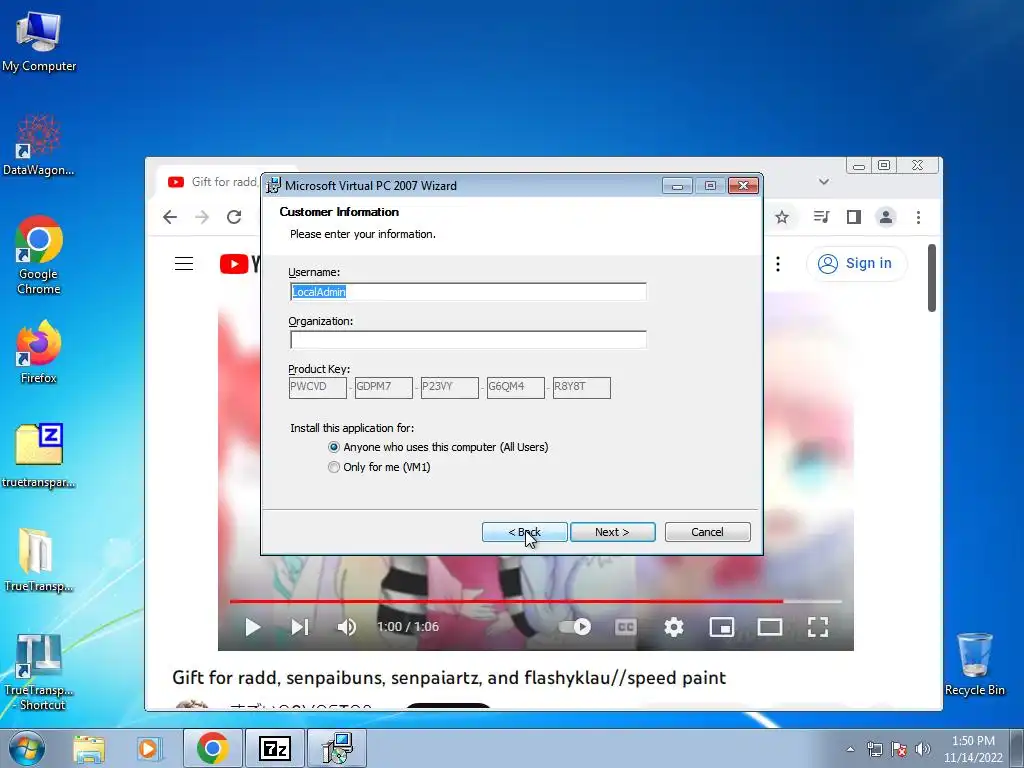Enable YouTube miniplayer
Viewport: 1024px width, 768px height.
tap(722, 627)
